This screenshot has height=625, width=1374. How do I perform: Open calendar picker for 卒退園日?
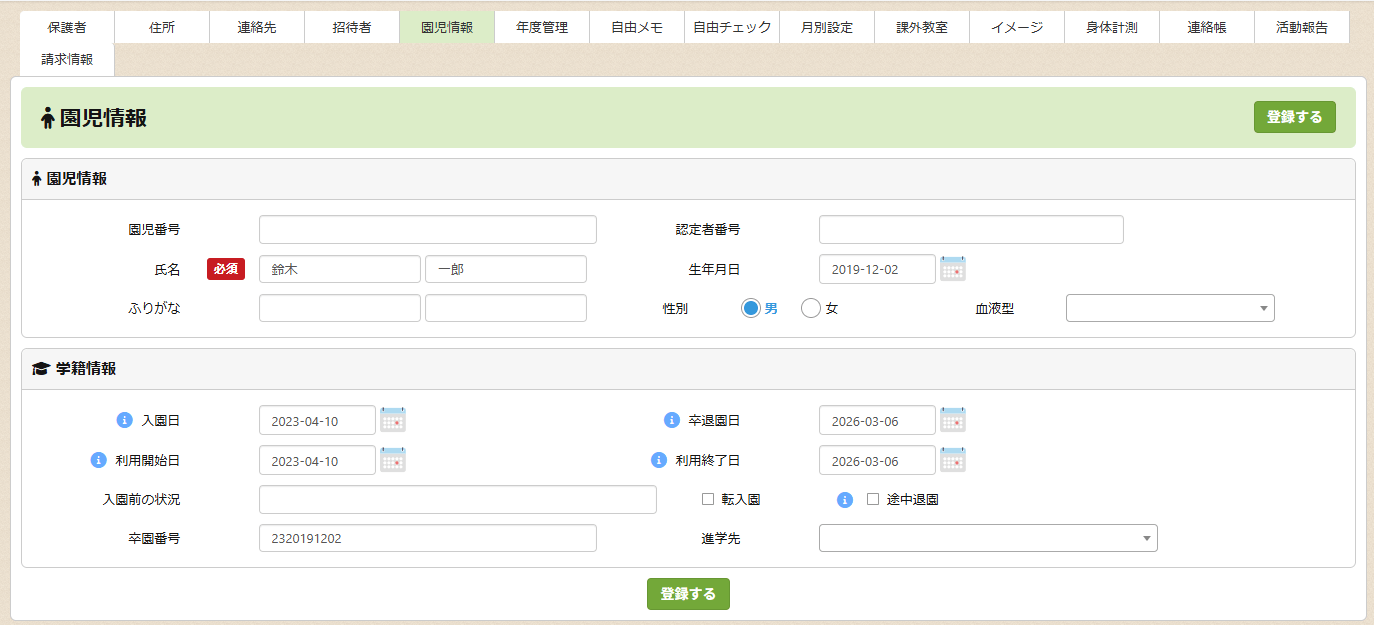[x=952, y=420]
